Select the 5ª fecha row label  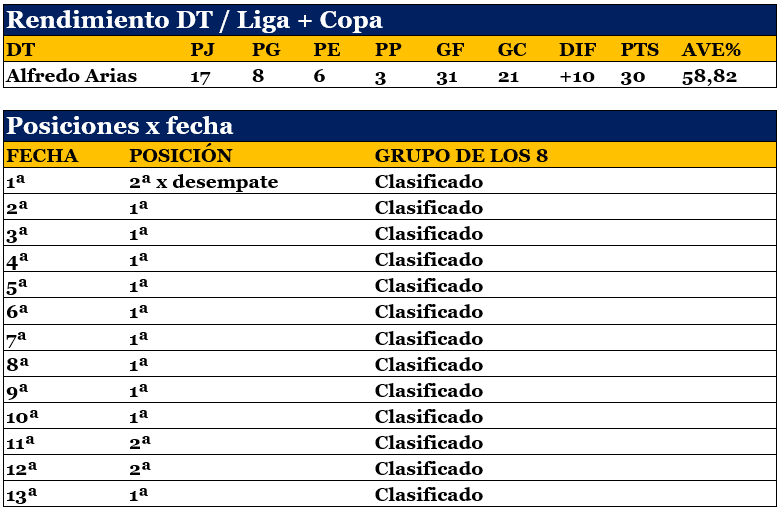click(16, 286)
